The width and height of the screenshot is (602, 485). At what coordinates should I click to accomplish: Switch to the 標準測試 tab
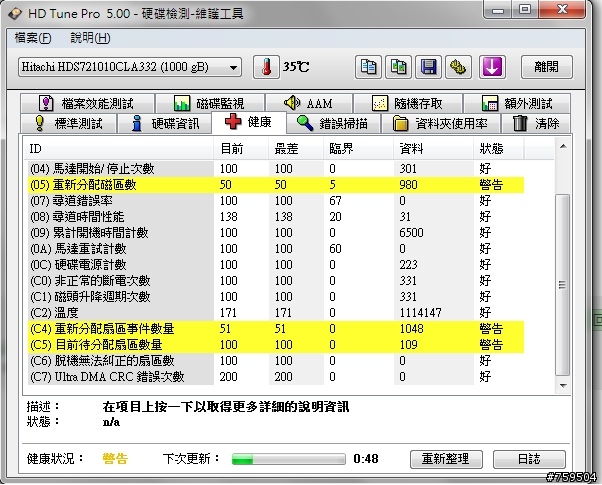tap(69, 124)
